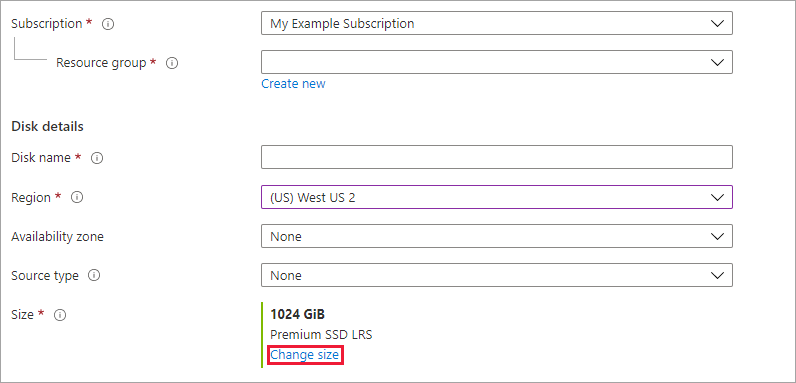796x383 pixels.
Task: Open the Resource group dropdown
Action: 496,62
